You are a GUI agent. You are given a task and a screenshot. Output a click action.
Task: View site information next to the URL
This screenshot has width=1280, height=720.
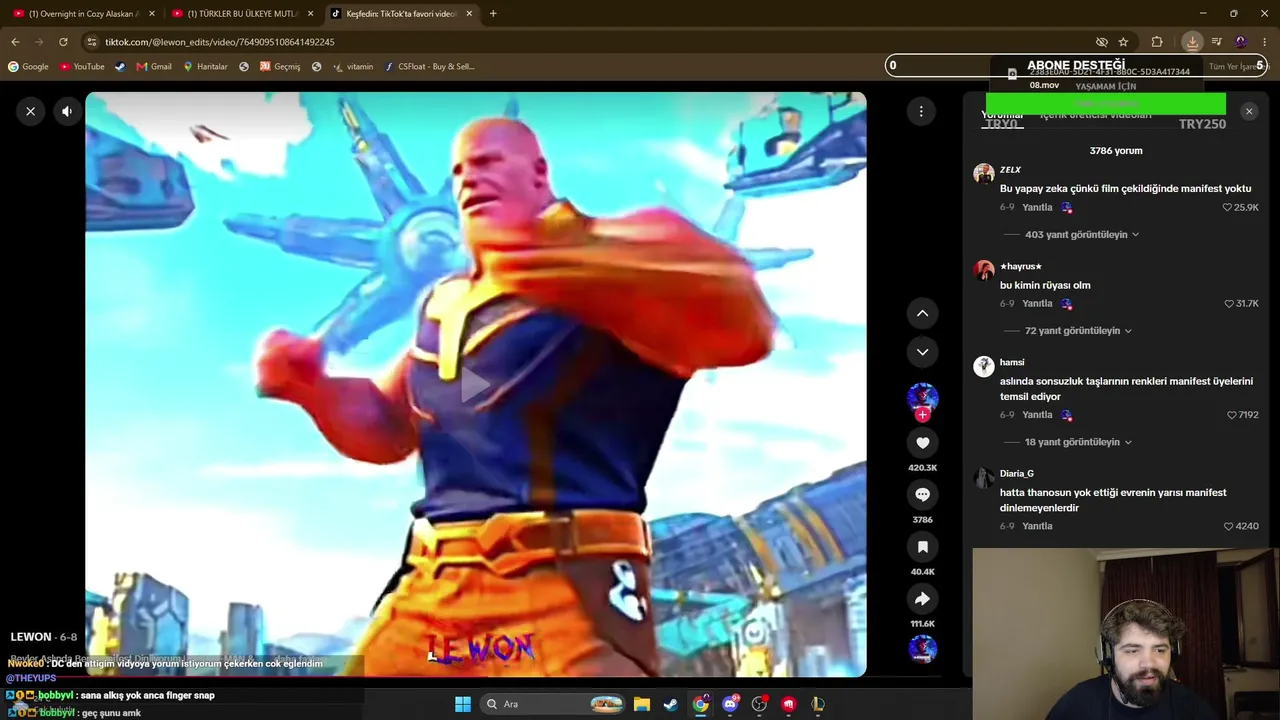(92, 42)
